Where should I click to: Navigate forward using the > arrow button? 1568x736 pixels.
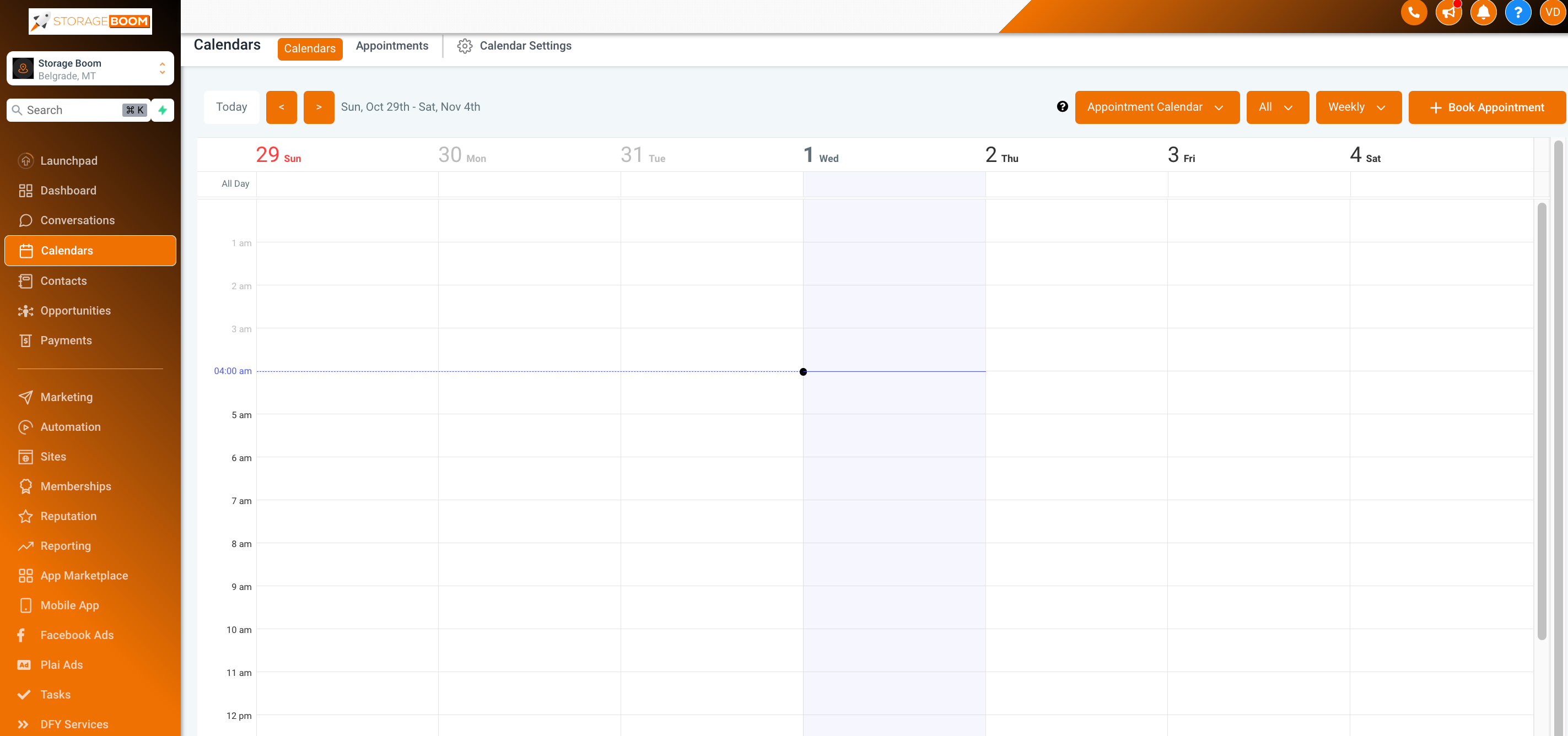[x=318, y=107]
